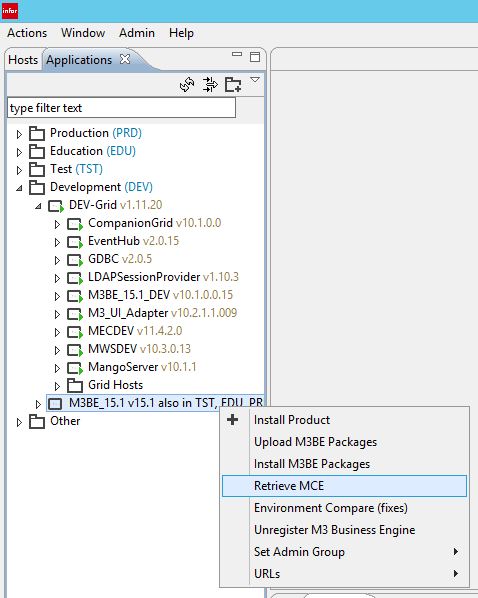Click the Development folder icon
The height and width of the screenshot is (598, 478).
(x=37, y=187)
